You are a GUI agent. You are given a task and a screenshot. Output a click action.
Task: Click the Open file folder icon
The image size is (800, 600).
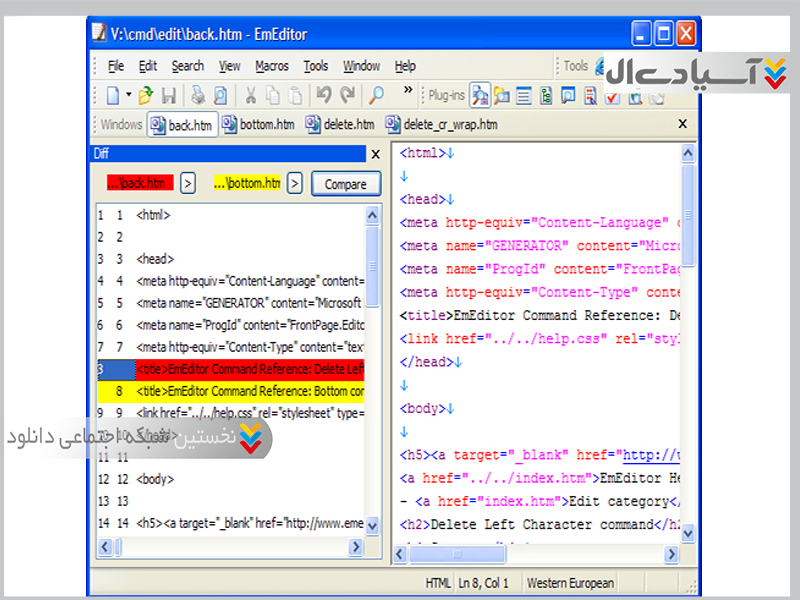pos(146,96)
